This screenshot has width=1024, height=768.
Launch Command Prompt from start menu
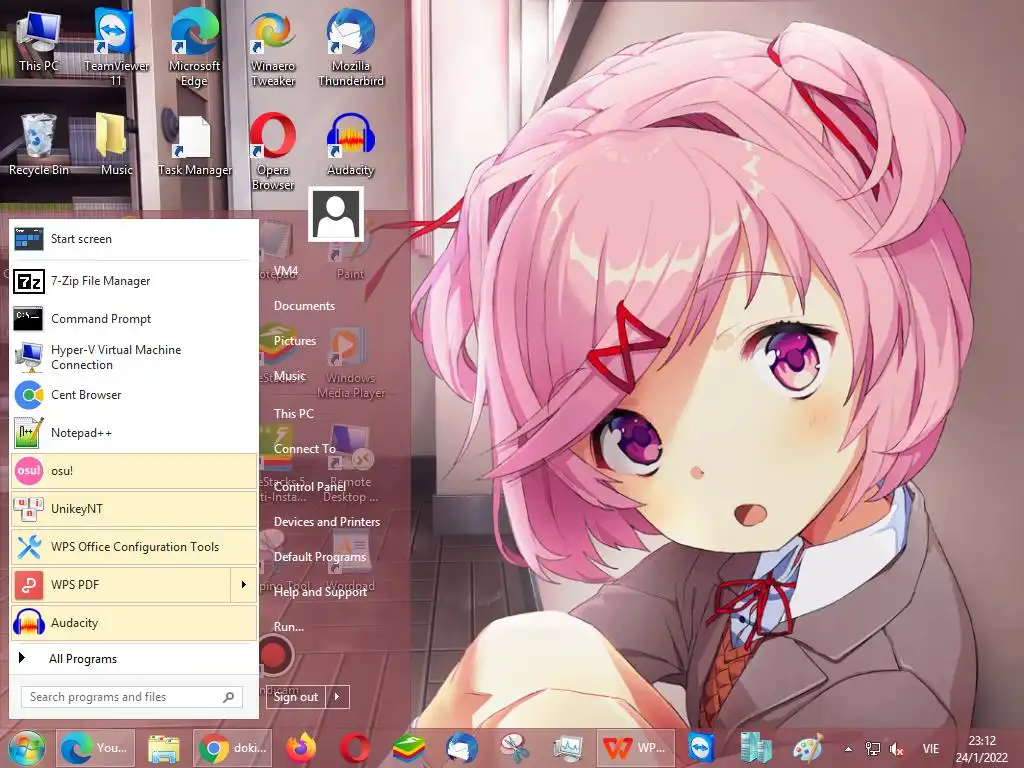coord(134,319)
